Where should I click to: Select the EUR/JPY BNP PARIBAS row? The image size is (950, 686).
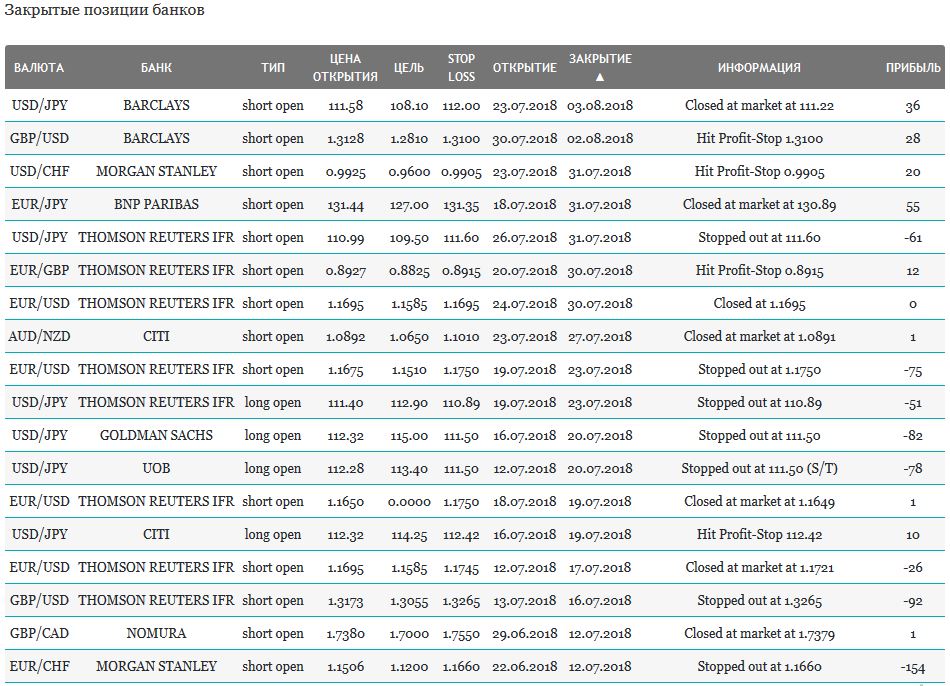(475, 205)
